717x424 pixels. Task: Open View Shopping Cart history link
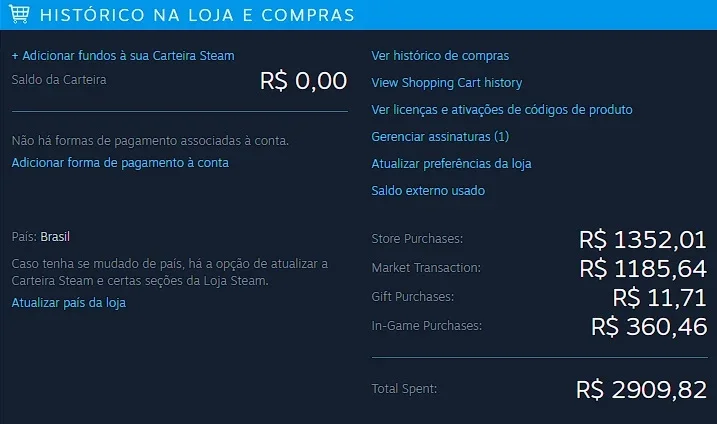447,83
